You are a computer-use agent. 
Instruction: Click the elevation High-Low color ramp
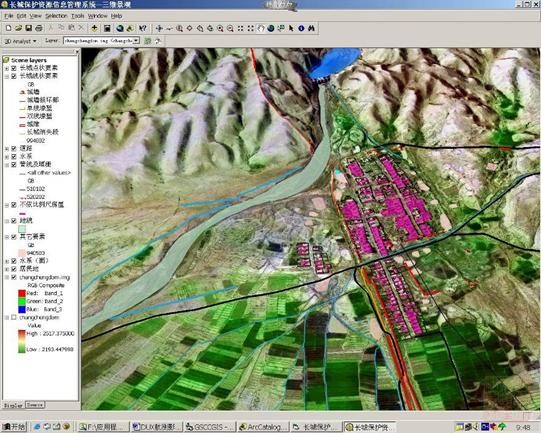(x=22, y=341)
